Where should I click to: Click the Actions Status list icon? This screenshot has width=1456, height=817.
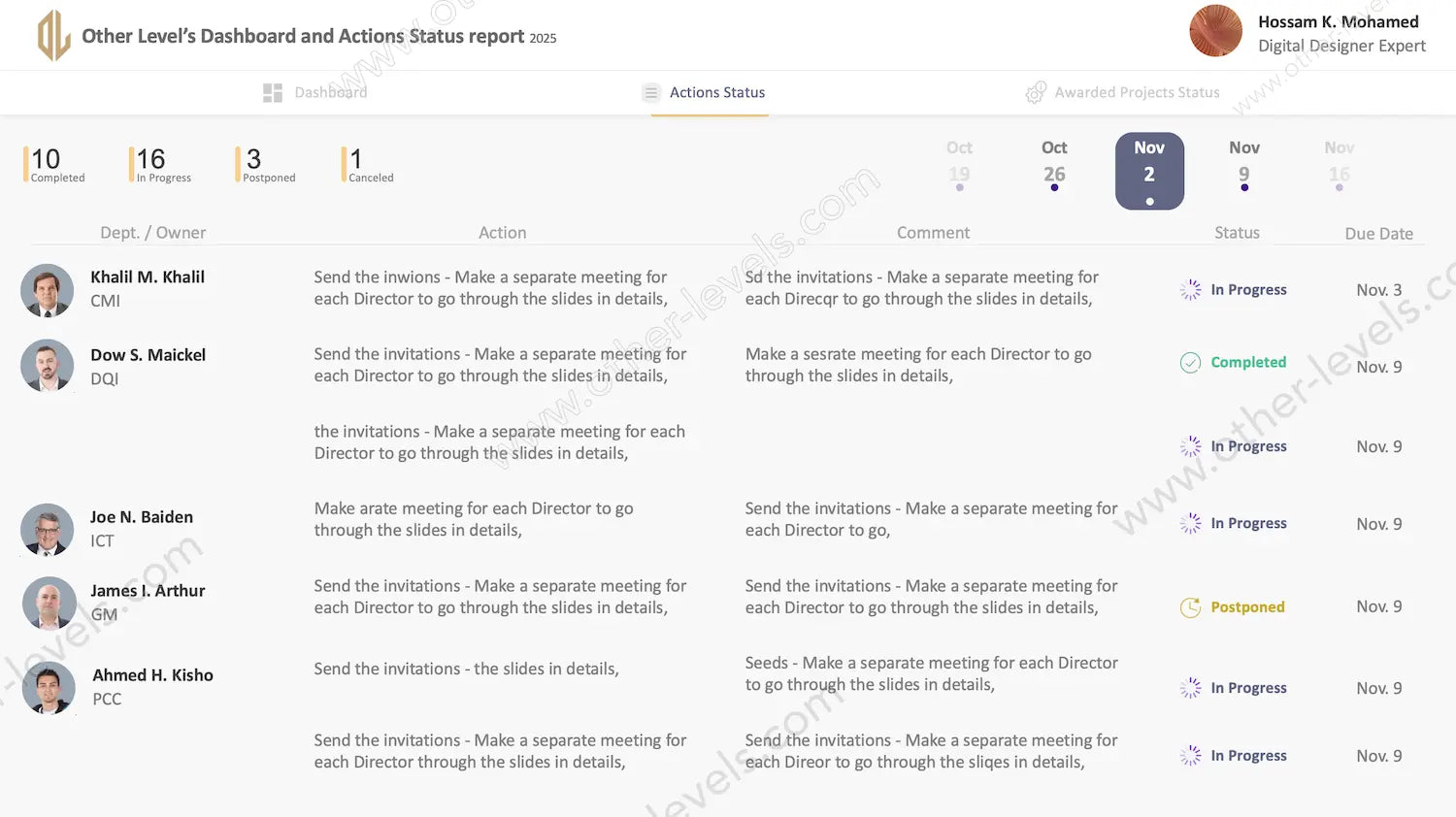click(x=650, y=92)
